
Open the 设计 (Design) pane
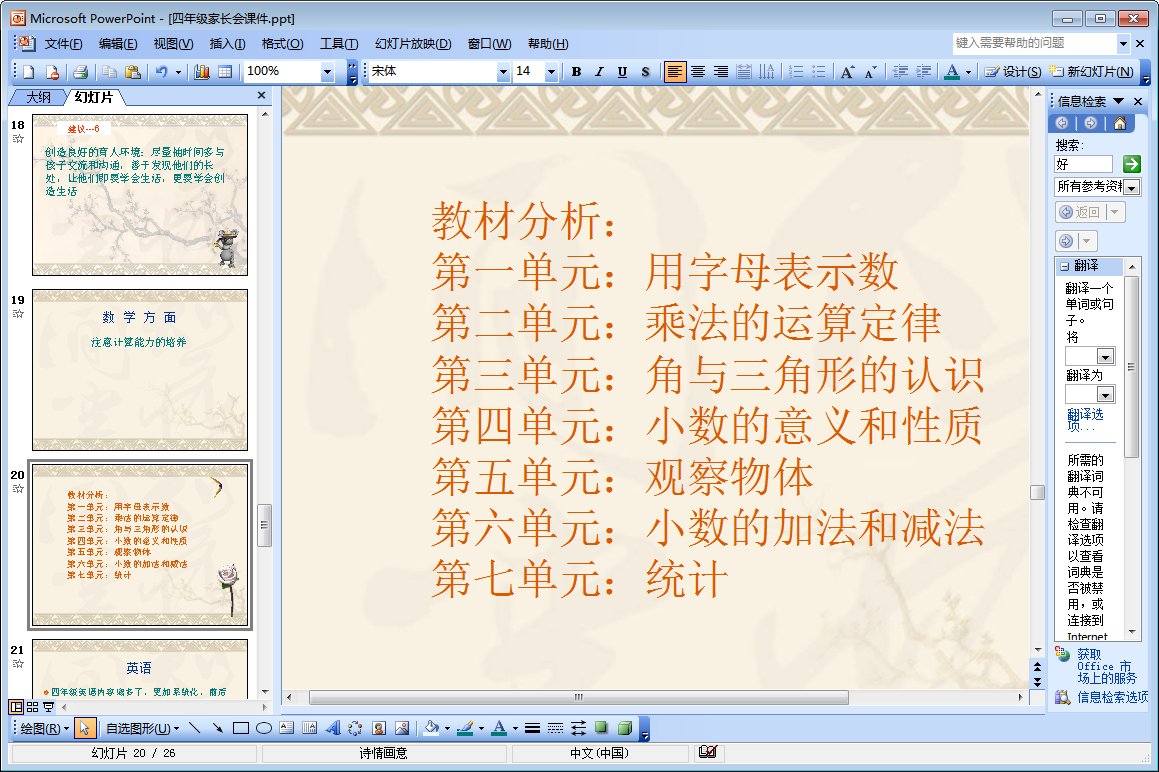coord(1013,72)
